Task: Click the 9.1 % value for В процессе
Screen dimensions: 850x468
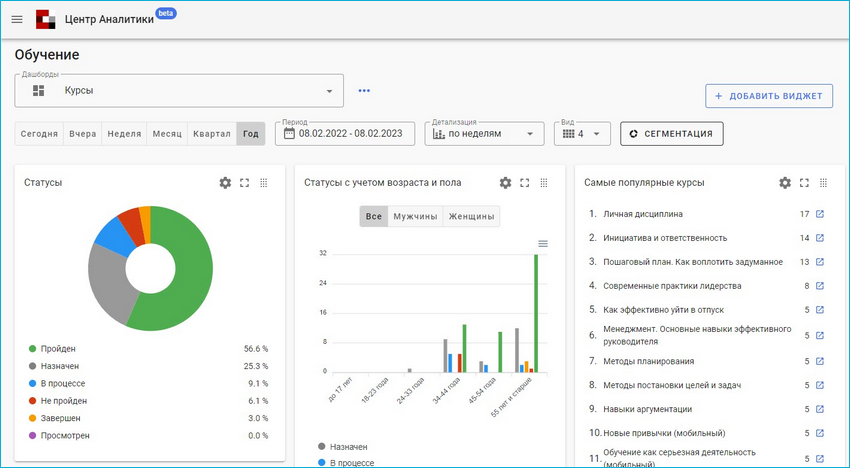Action: pos(258,383)
